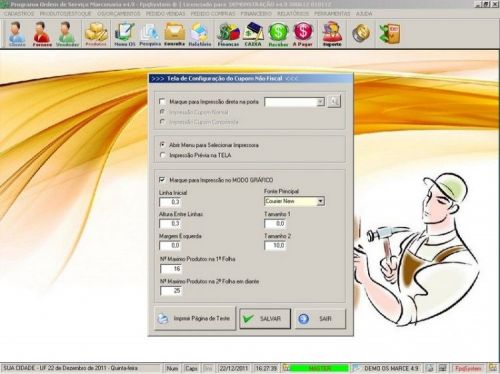This screenshot has height=374, width=500.
Task: Click the user icon before MASTER
Action: [286, 368]
